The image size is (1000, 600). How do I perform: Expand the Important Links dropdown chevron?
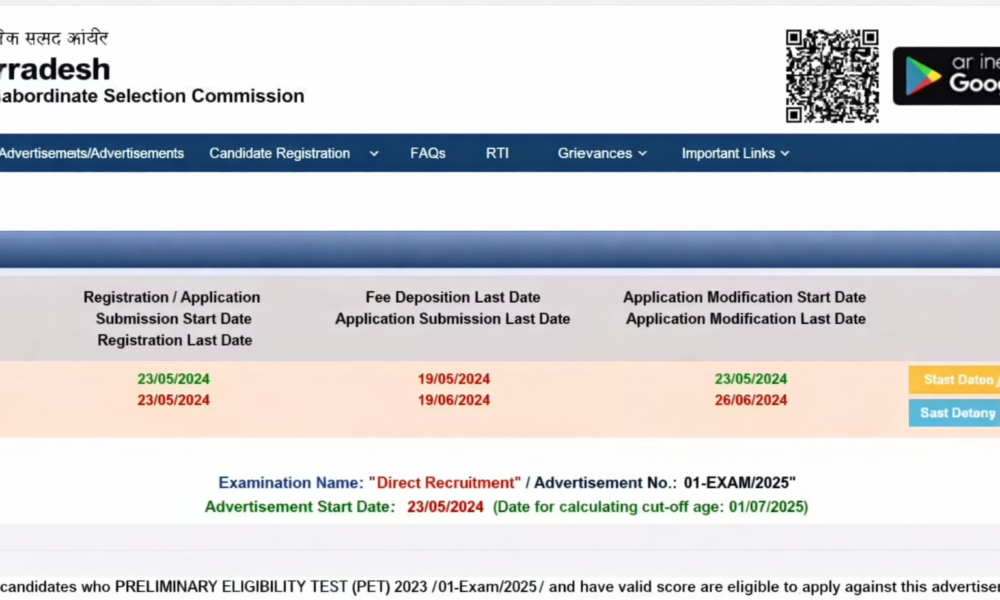(x=785, y=153)
